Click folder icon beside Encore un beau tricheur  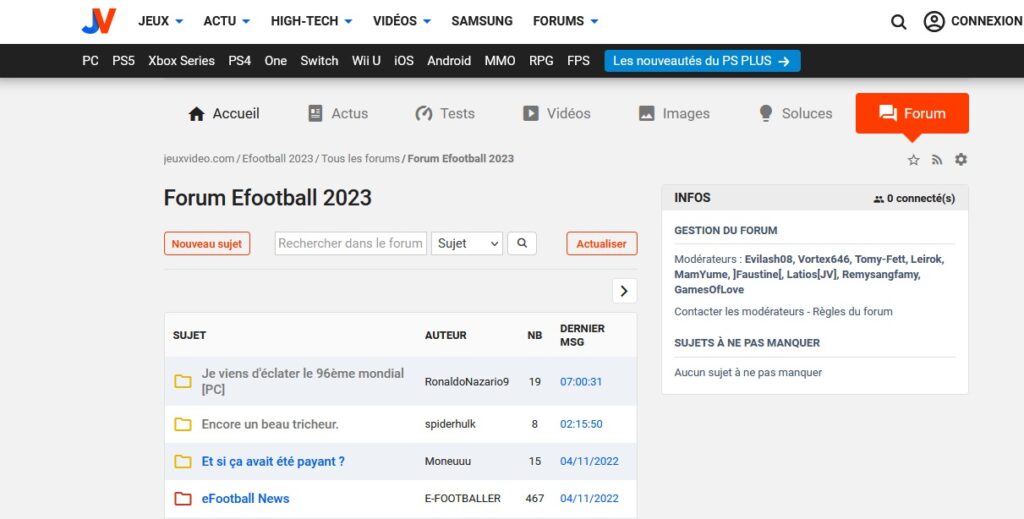coord(183,424)
